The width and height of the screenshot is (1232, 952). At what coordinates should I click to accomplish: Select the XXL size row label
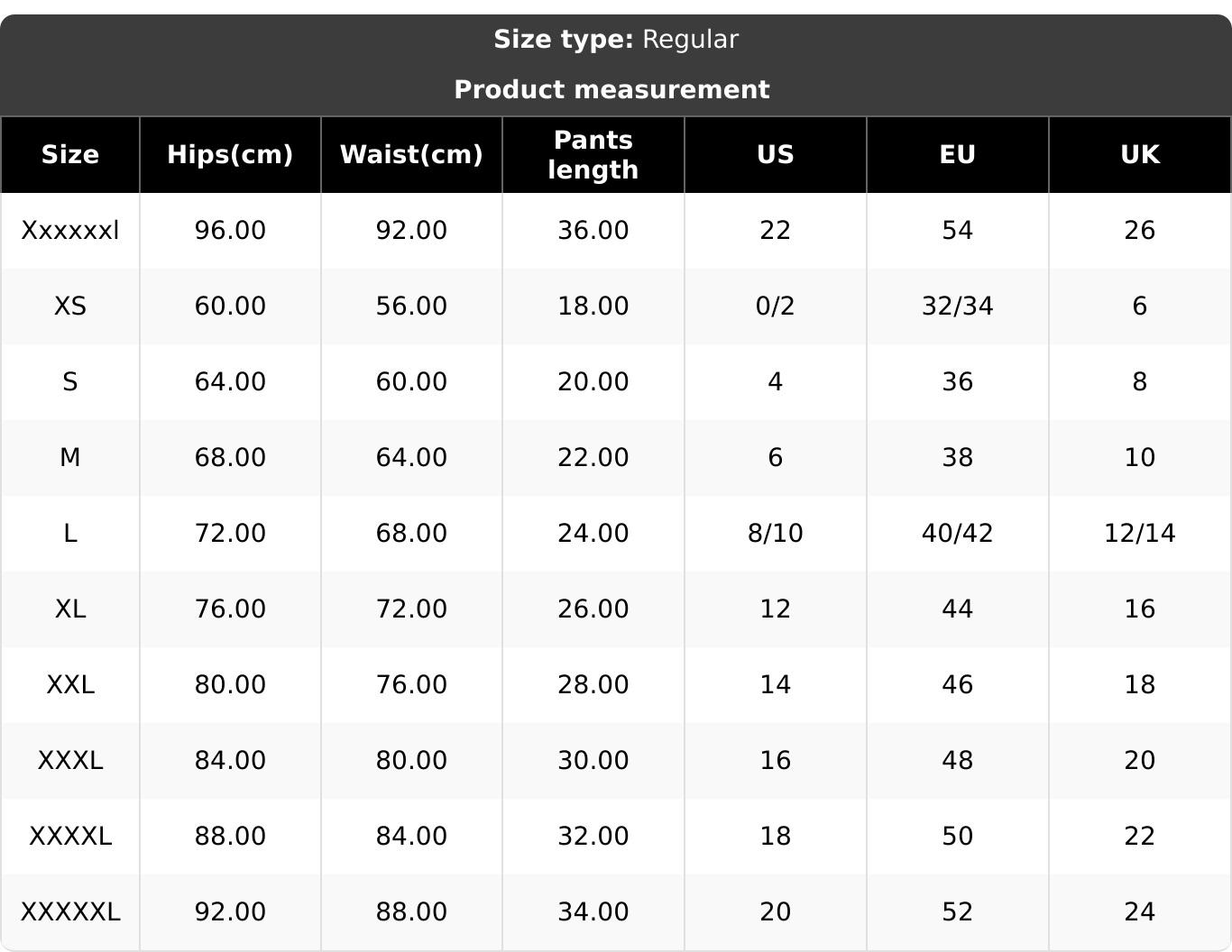(x=70, y=685)
